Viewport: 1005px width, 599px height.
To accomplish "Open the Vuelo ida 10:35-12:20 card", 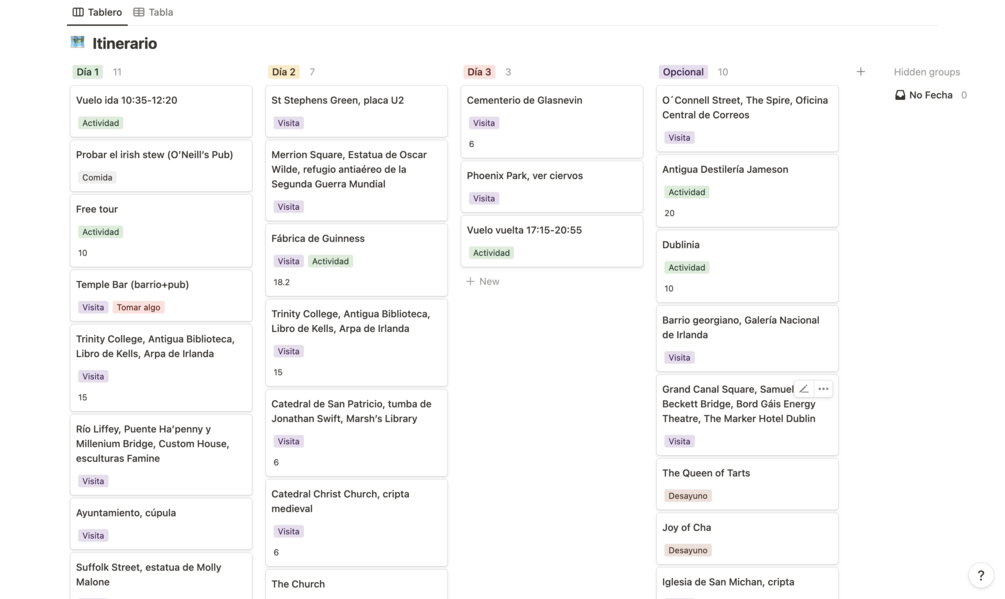I will (x=127, y=100).
